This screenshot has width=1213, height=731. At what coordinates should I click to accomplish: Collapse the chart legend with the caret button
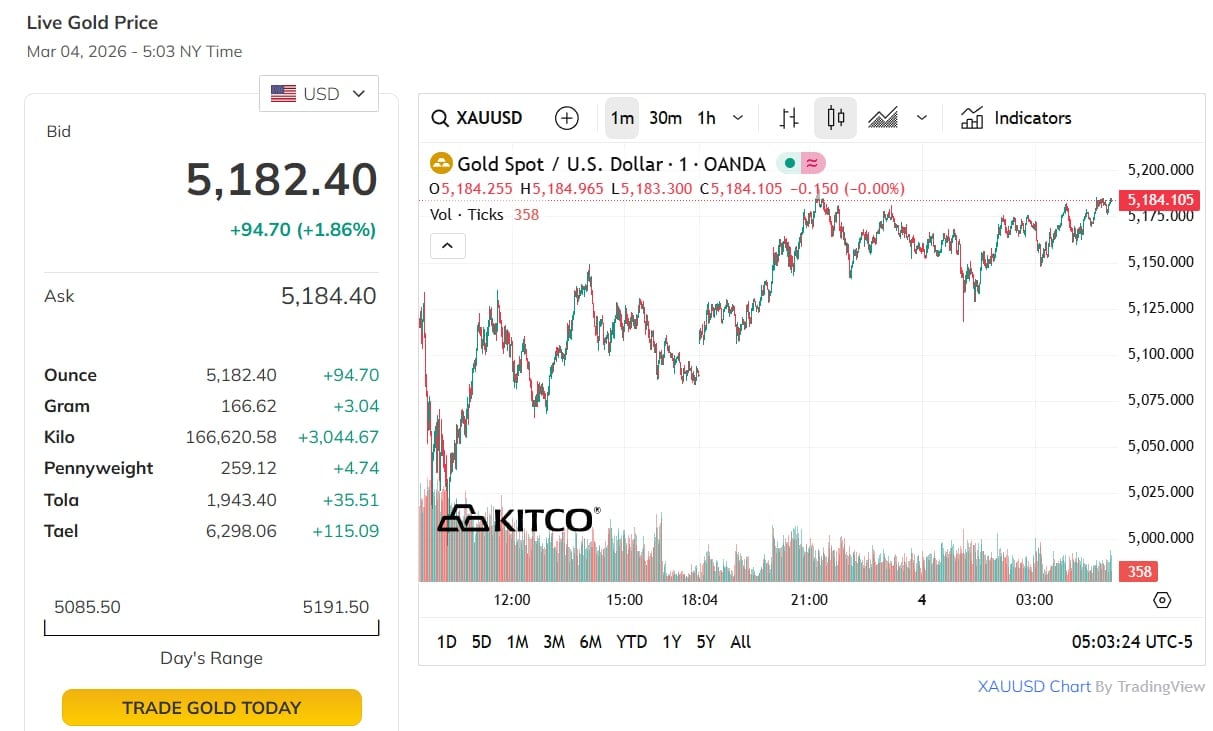[448, 245]
